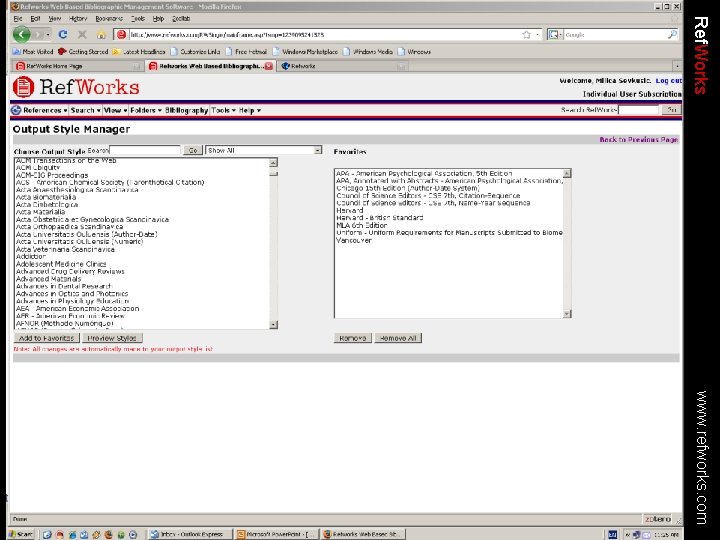The image size is (720, 540).
Task: Click the Remove button
Action: [353, 338]
